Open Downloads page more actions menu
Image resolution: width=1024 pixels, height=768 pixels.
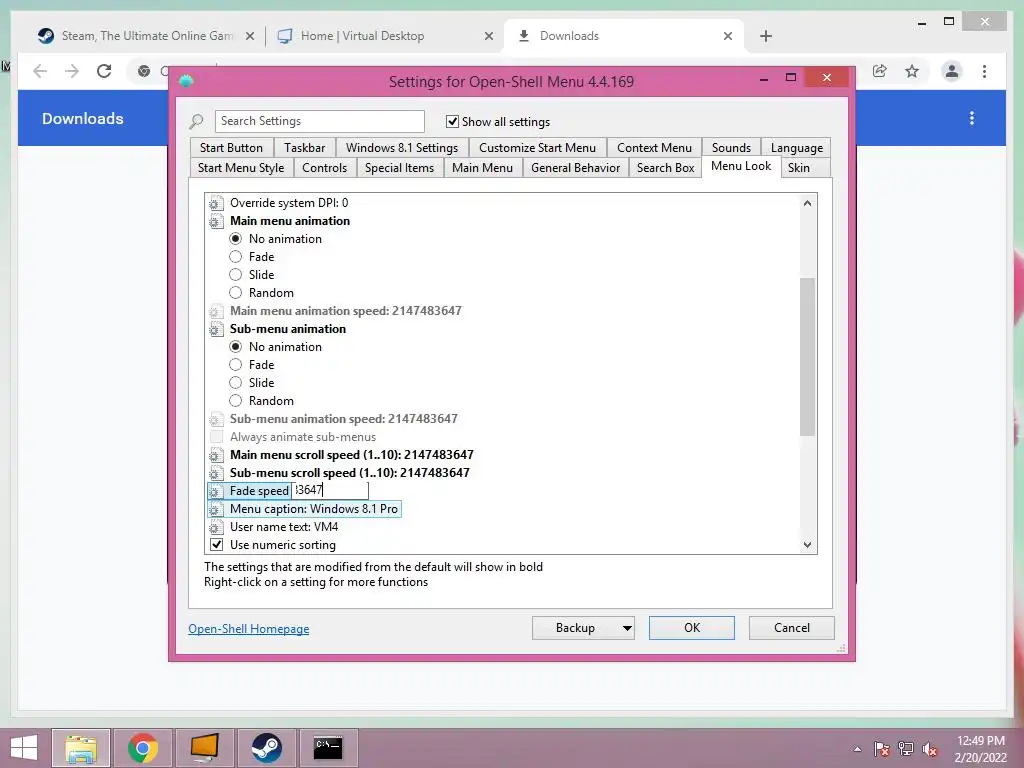pos(972,118)
